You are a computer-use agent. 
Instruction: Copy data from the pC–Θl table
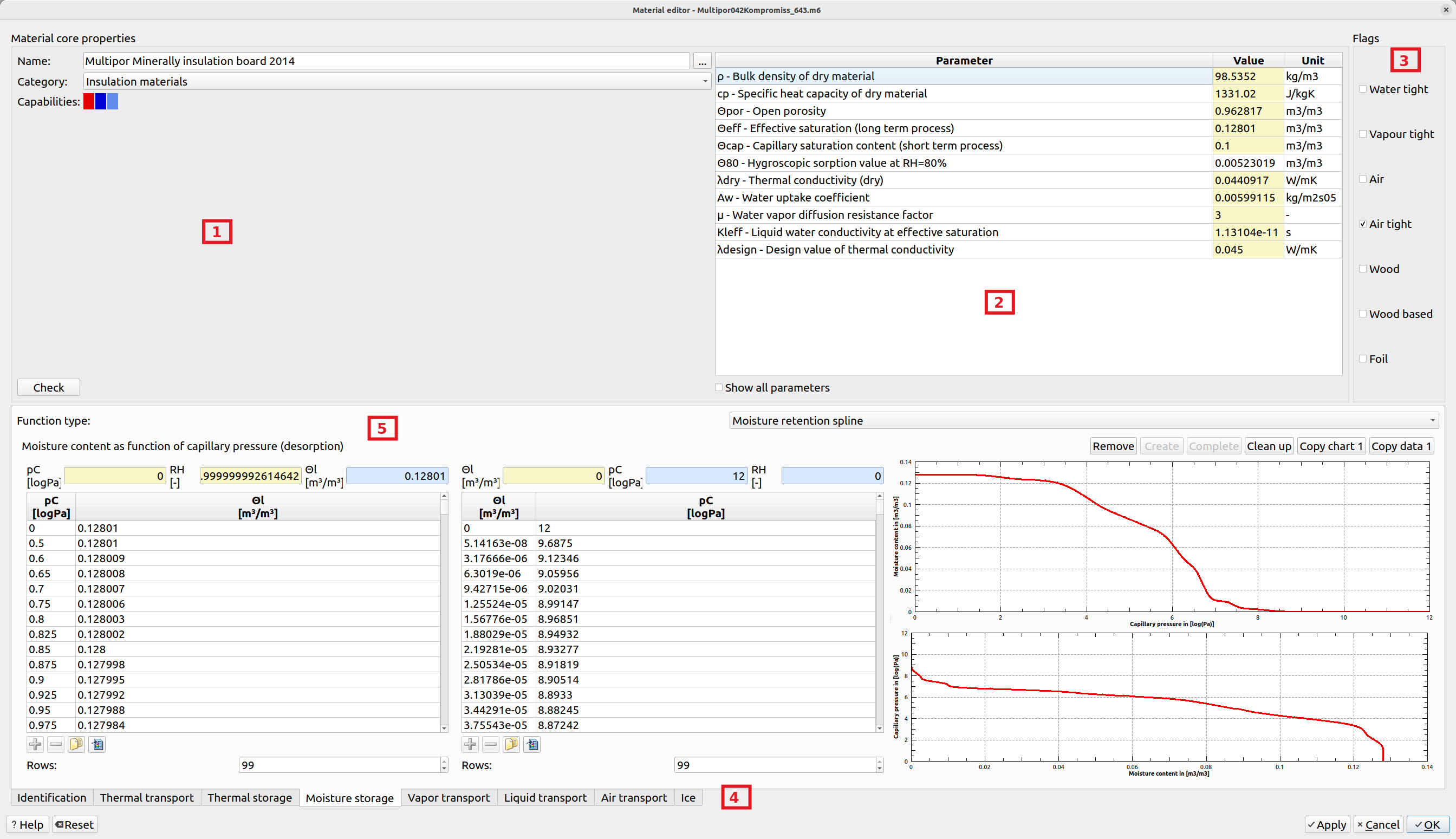tap(76, 745)
